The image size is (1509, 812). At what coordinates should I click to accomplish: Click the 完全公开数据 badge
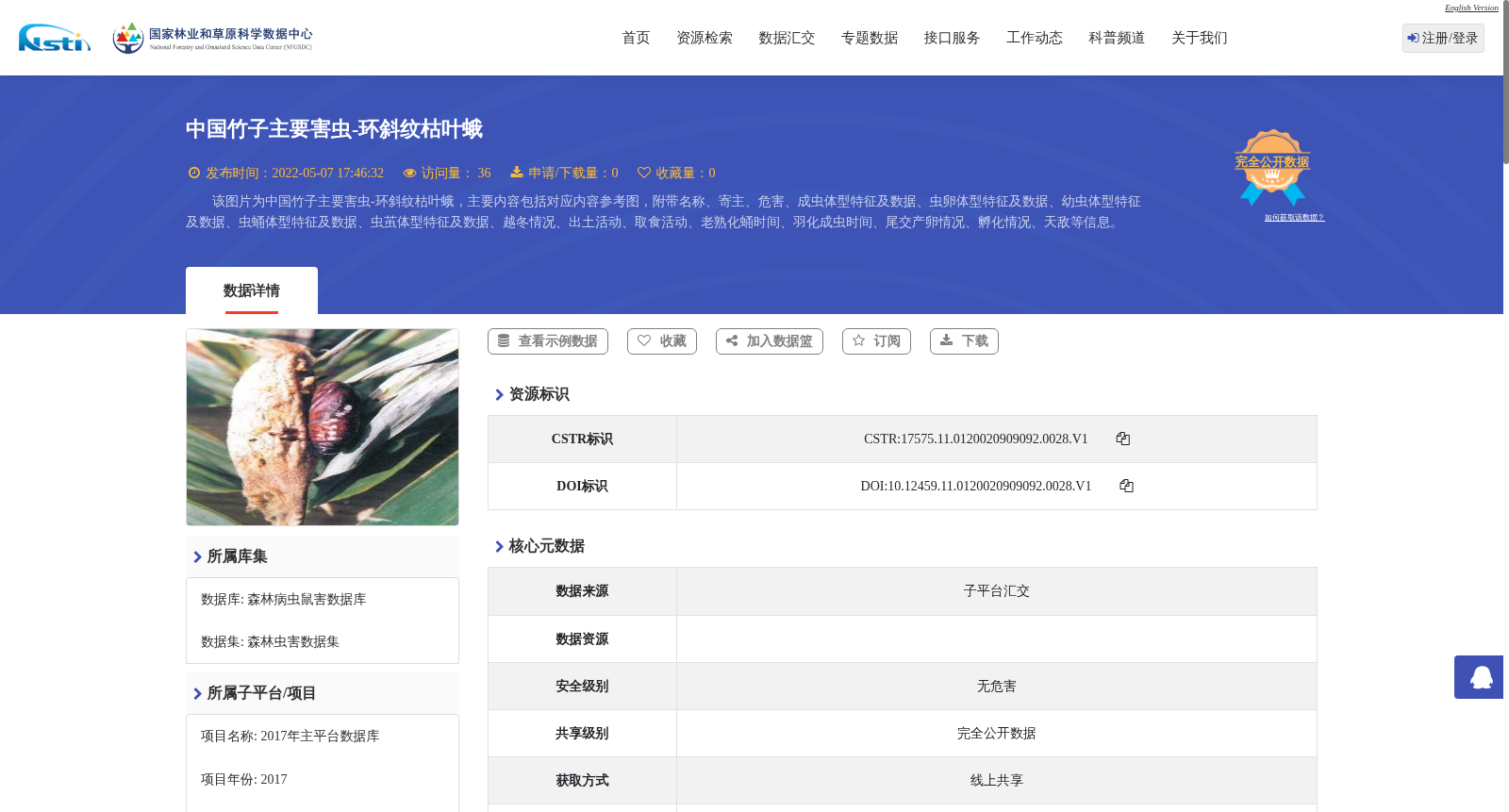[x=1272, y=167]
